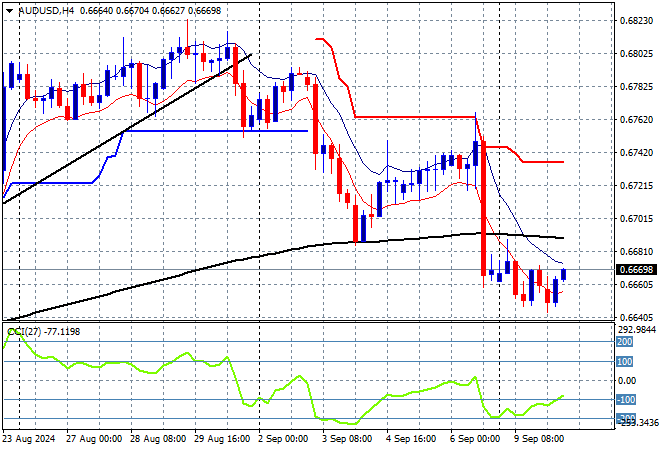
Task: Select the 3 Sep 08:00 time label
Action: tap(348, 439)
